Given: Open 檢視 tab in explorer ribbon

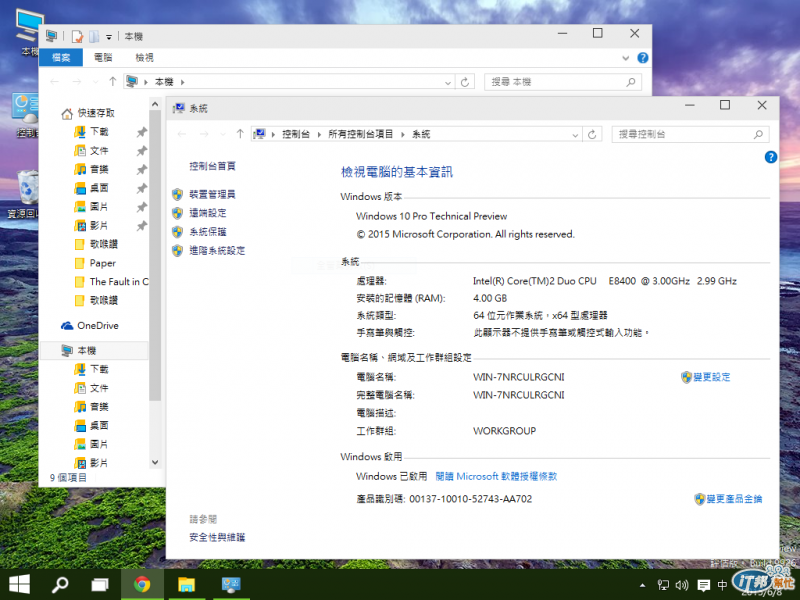Looking at the screenshot, I should point(144,58).
